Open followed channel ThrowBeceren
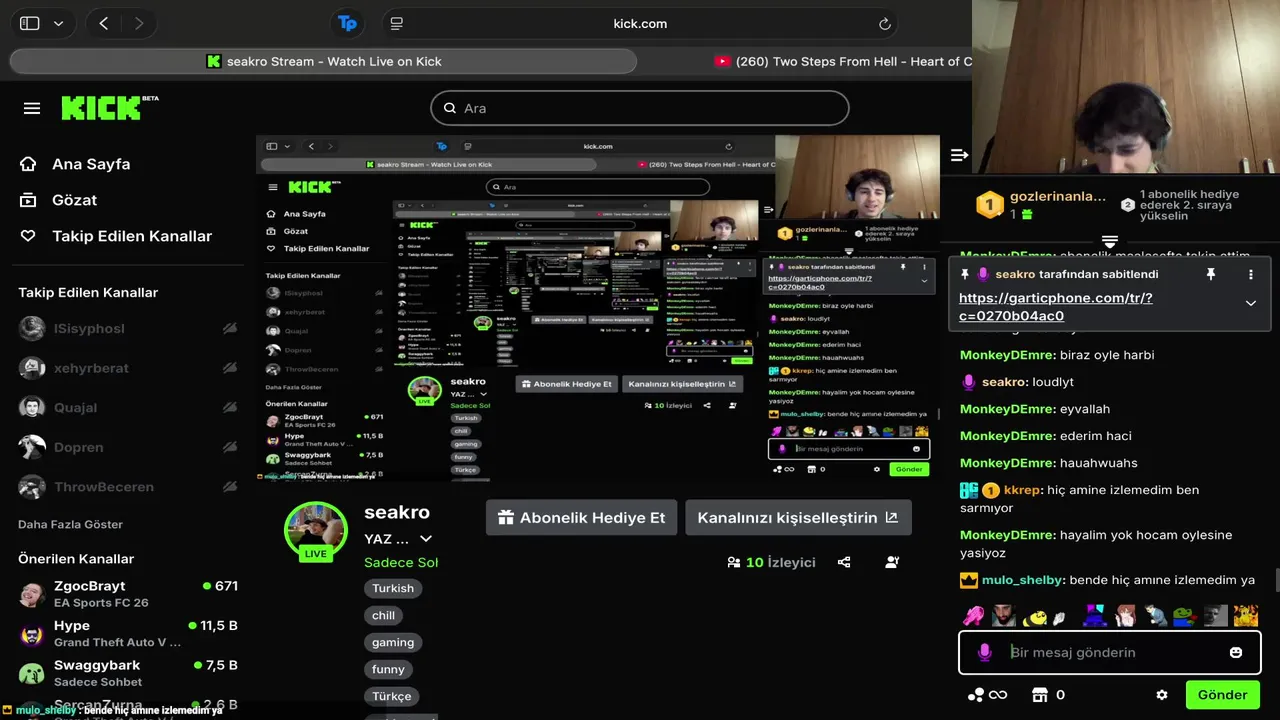Screen dimensions: 1280x720 click(128, 487)
